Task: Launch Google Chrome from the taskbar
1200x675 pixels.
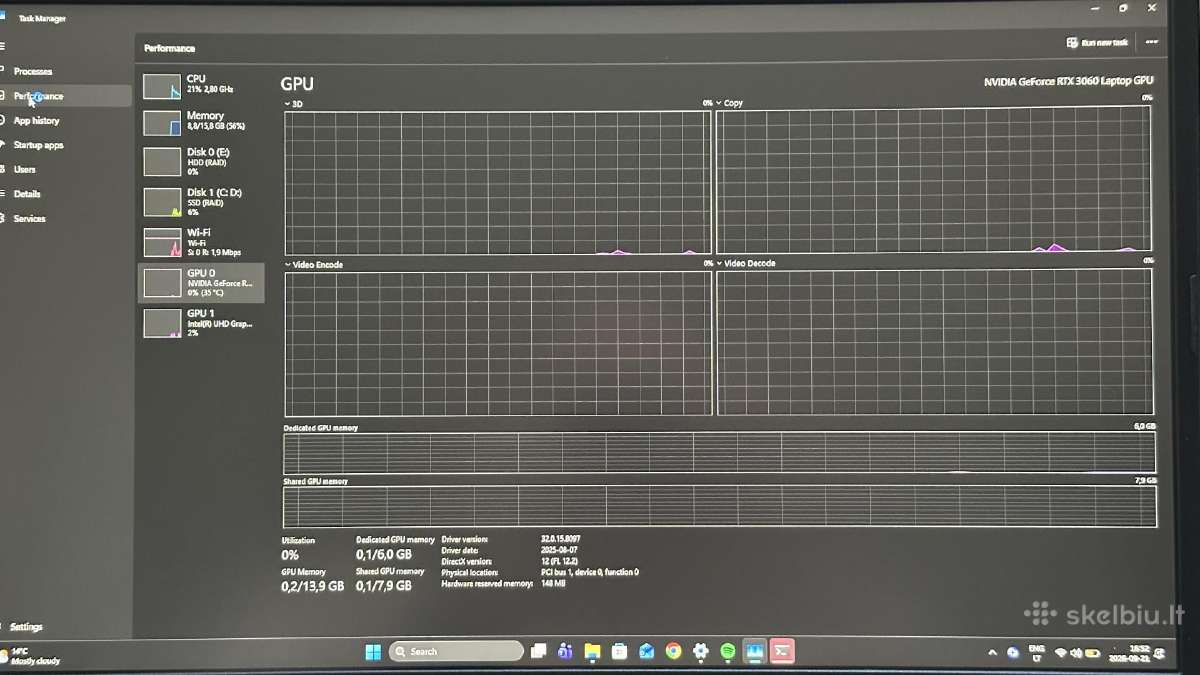Action: [674, 651]
